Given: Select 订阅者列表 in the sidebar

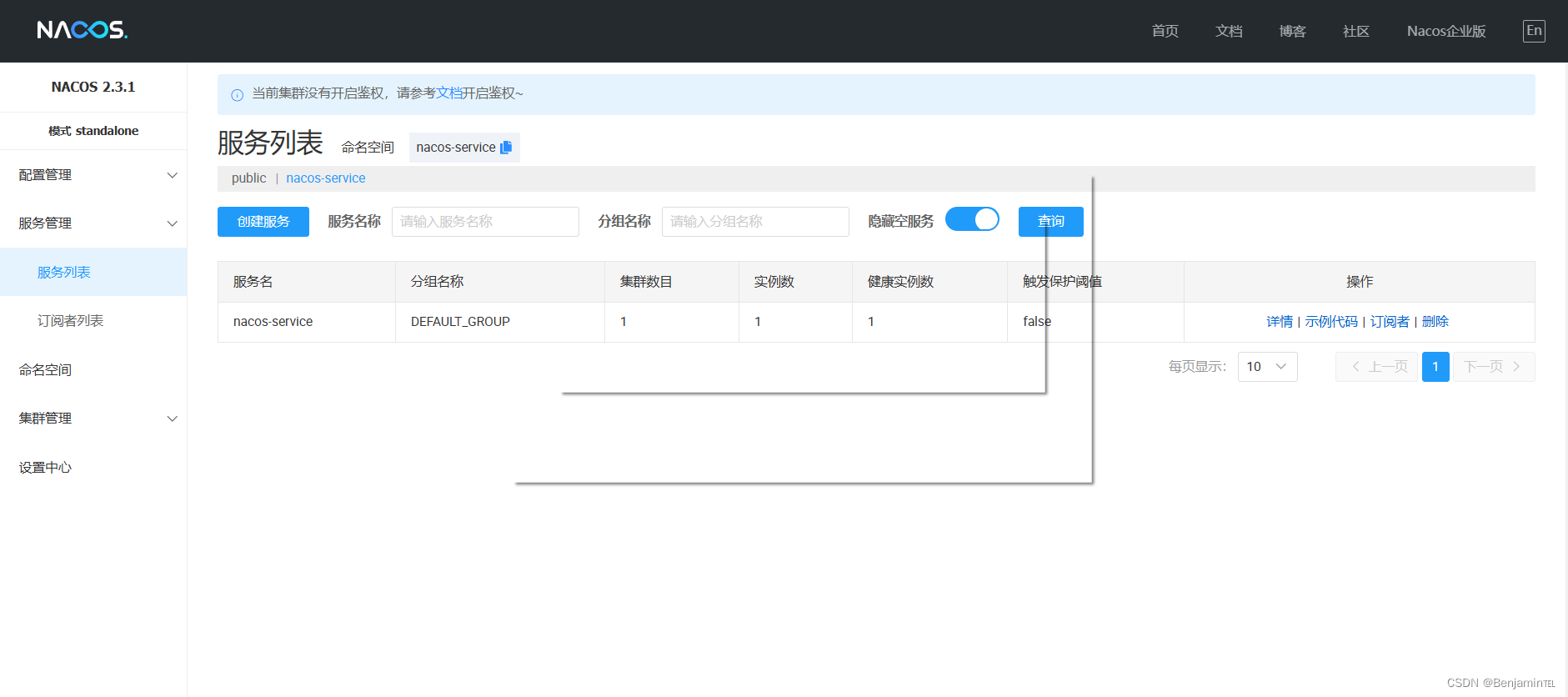Looking at the screenshot, I should point(93,321).
